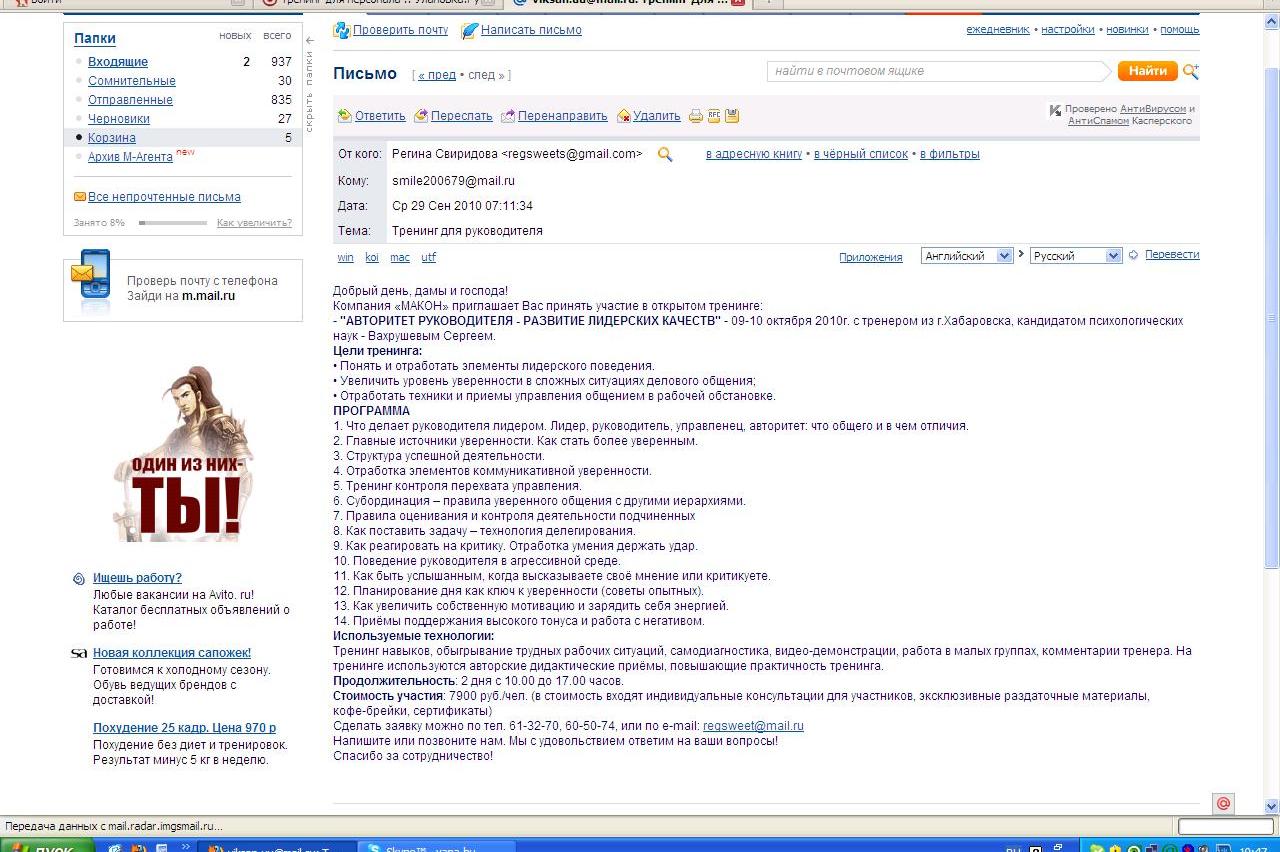This screenshot has width=1280, height=852.
Task: Click the в чёрный список link
Action: (x=861, y=154)
